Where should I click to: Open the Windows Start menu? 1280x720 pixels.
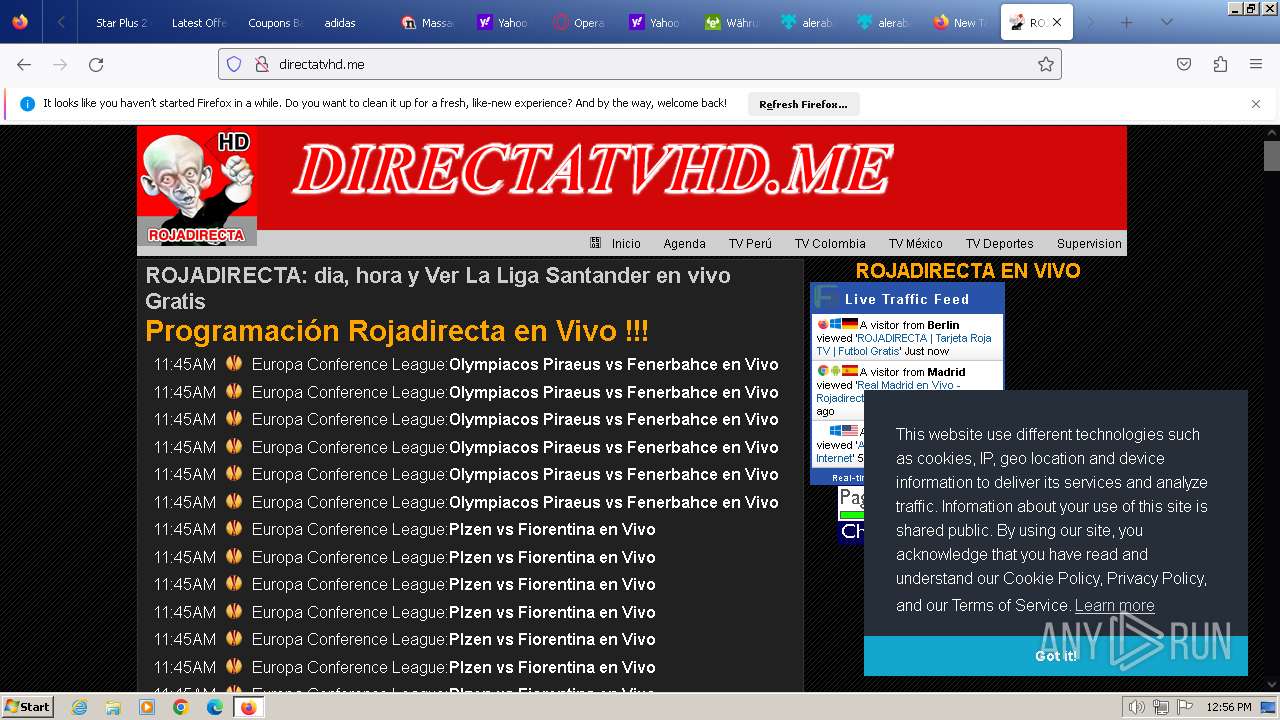tap(27, 706)
